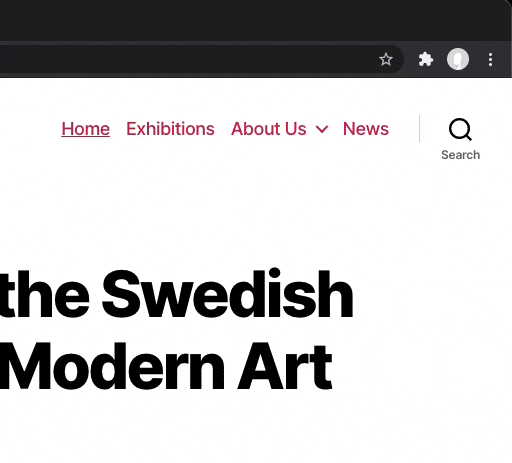
Task: Click the "Modern Art" heading line
Action: pyautogui.click(x=166, y=366)
